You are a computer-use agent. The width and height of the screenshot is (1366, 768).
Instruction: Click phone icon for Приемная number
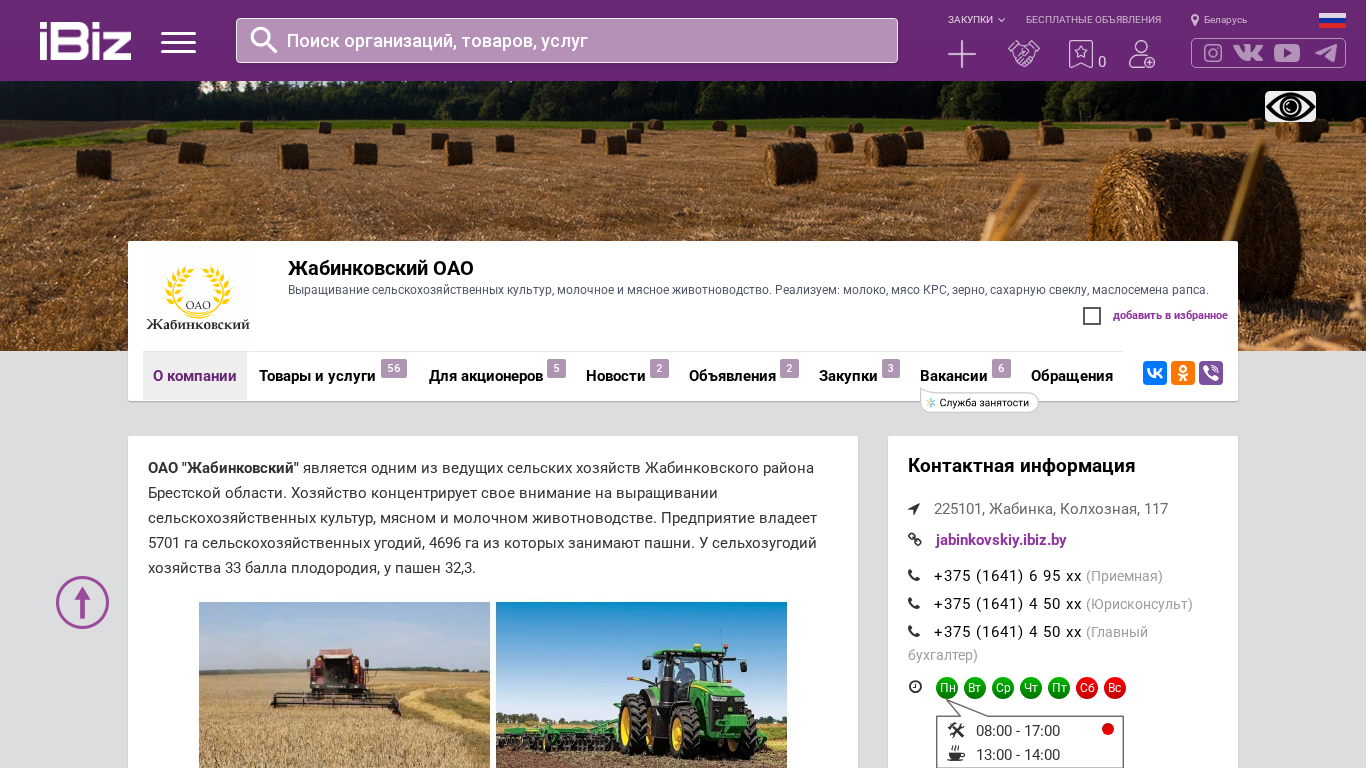coord(914,576)
